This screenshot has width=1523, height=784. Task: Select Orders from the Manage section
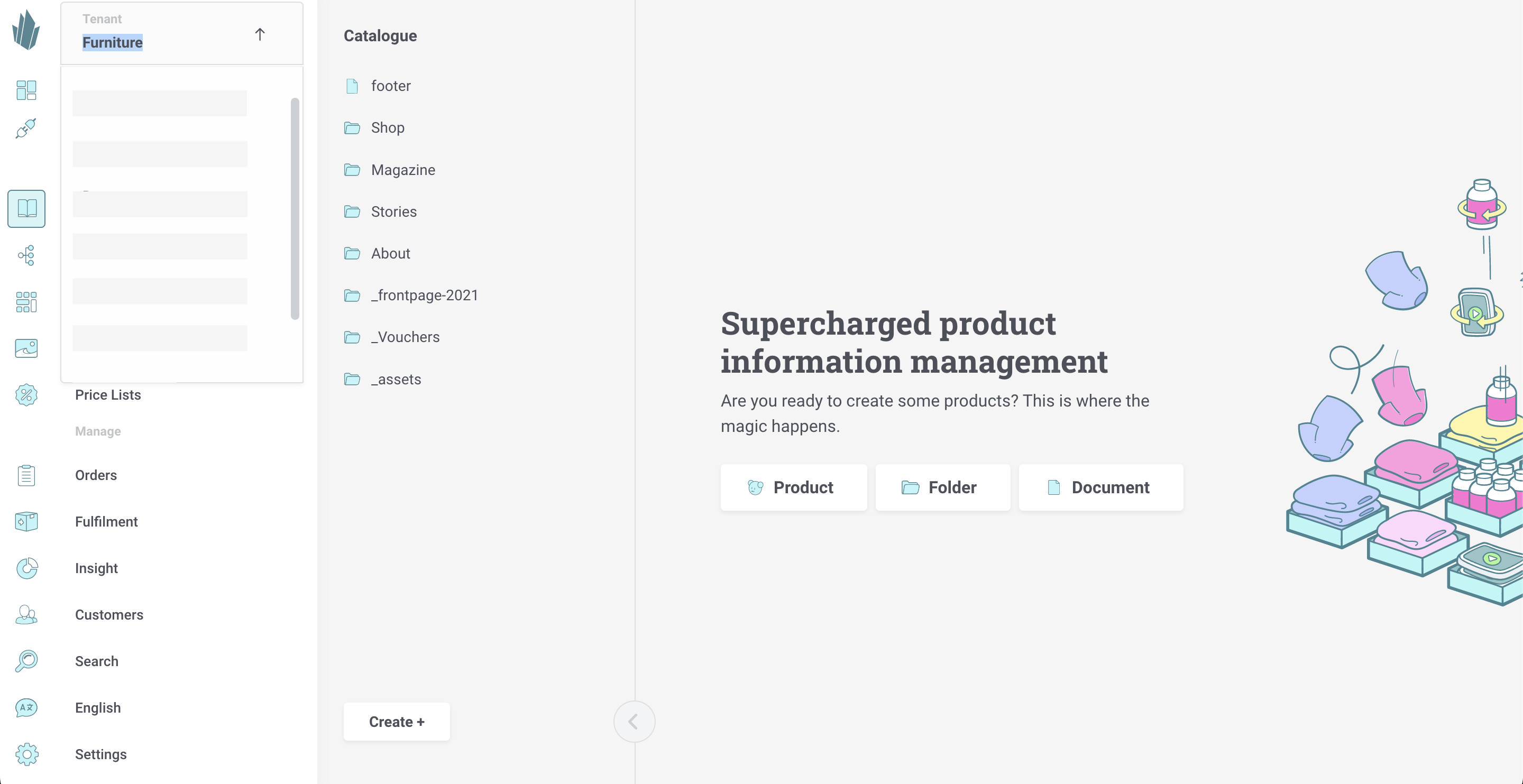click(x=96, y=475)
